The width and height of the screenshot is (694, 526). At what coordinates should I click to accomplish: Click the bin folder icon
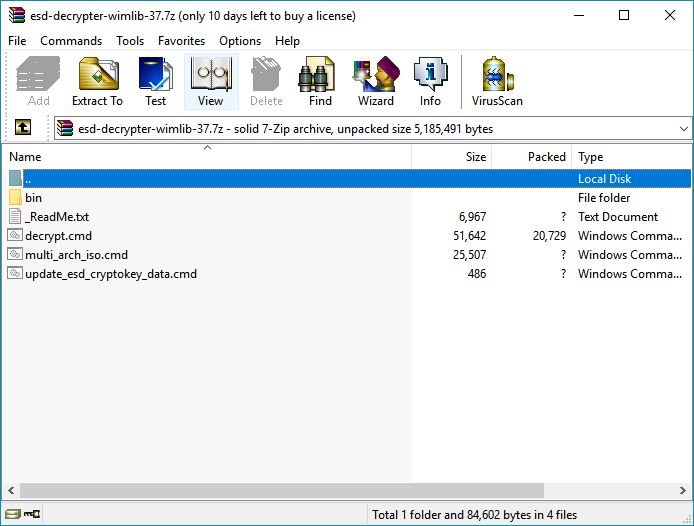15,197
